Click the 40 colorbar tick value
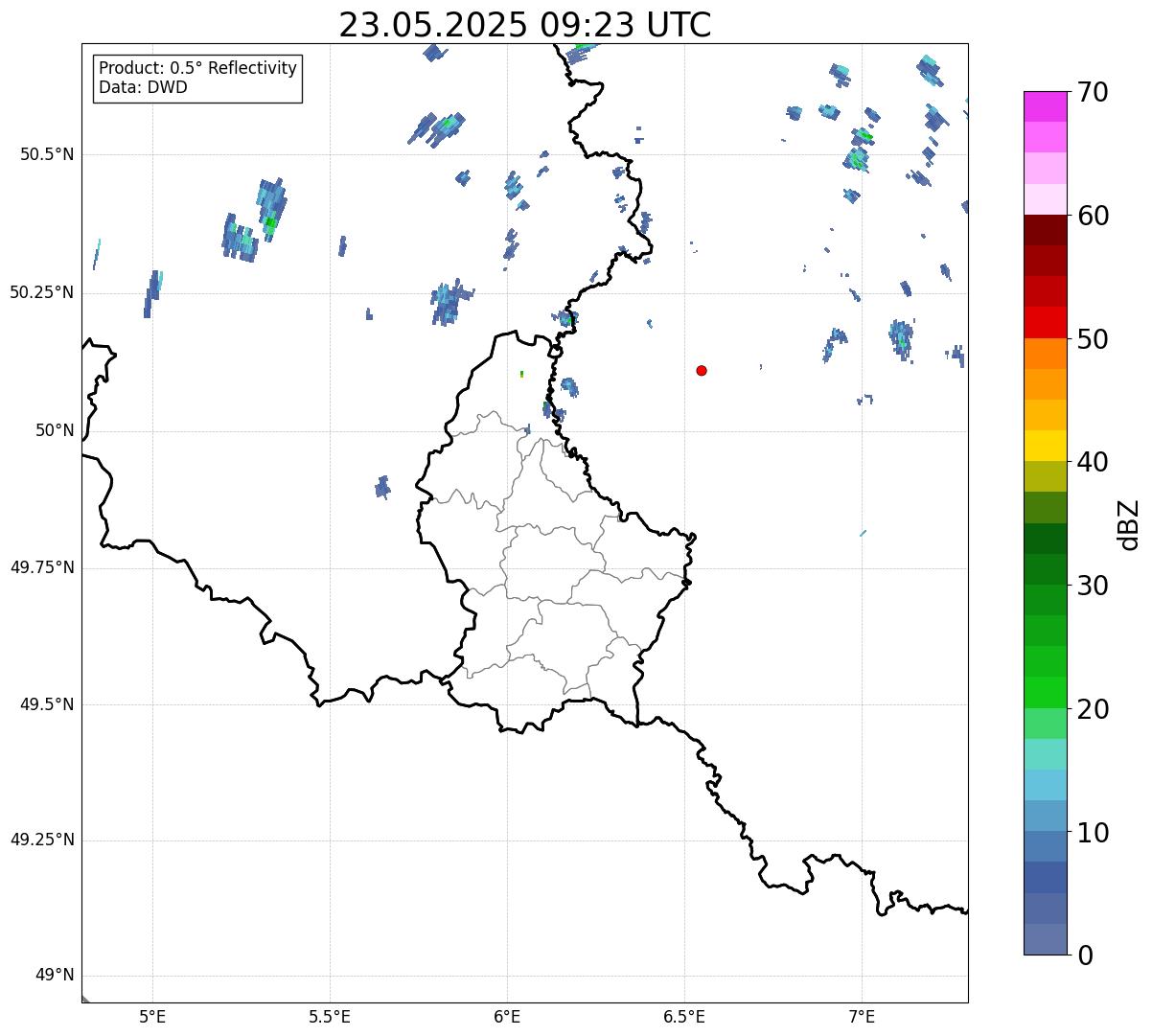1152x1036 pixels. [x=1093, y=462]
